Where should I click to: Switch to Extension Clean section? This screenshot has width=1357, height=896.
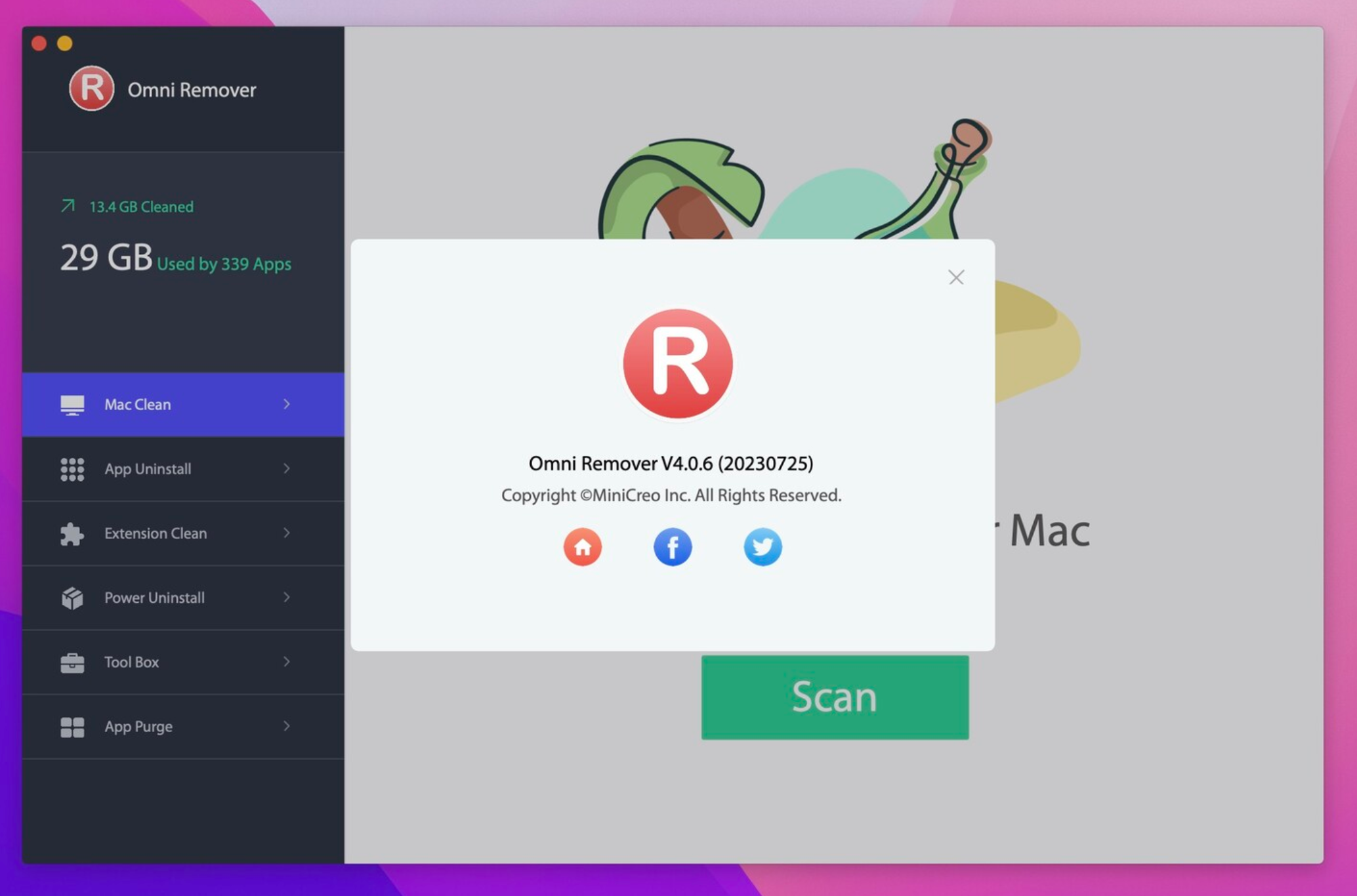click(x=183, y=533)
